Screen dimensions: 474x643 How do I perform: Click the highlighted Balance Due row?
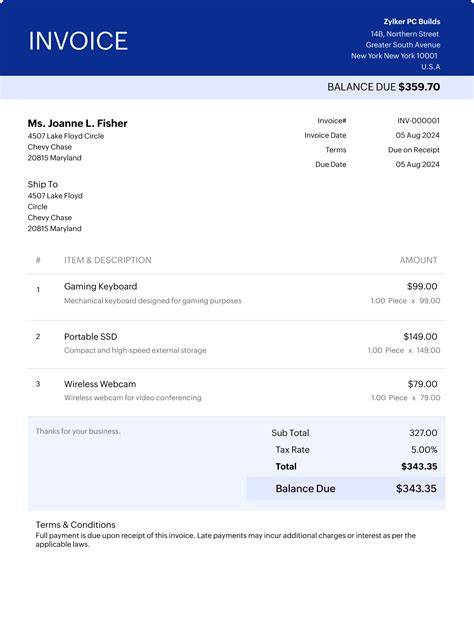(x=346, y=489)
